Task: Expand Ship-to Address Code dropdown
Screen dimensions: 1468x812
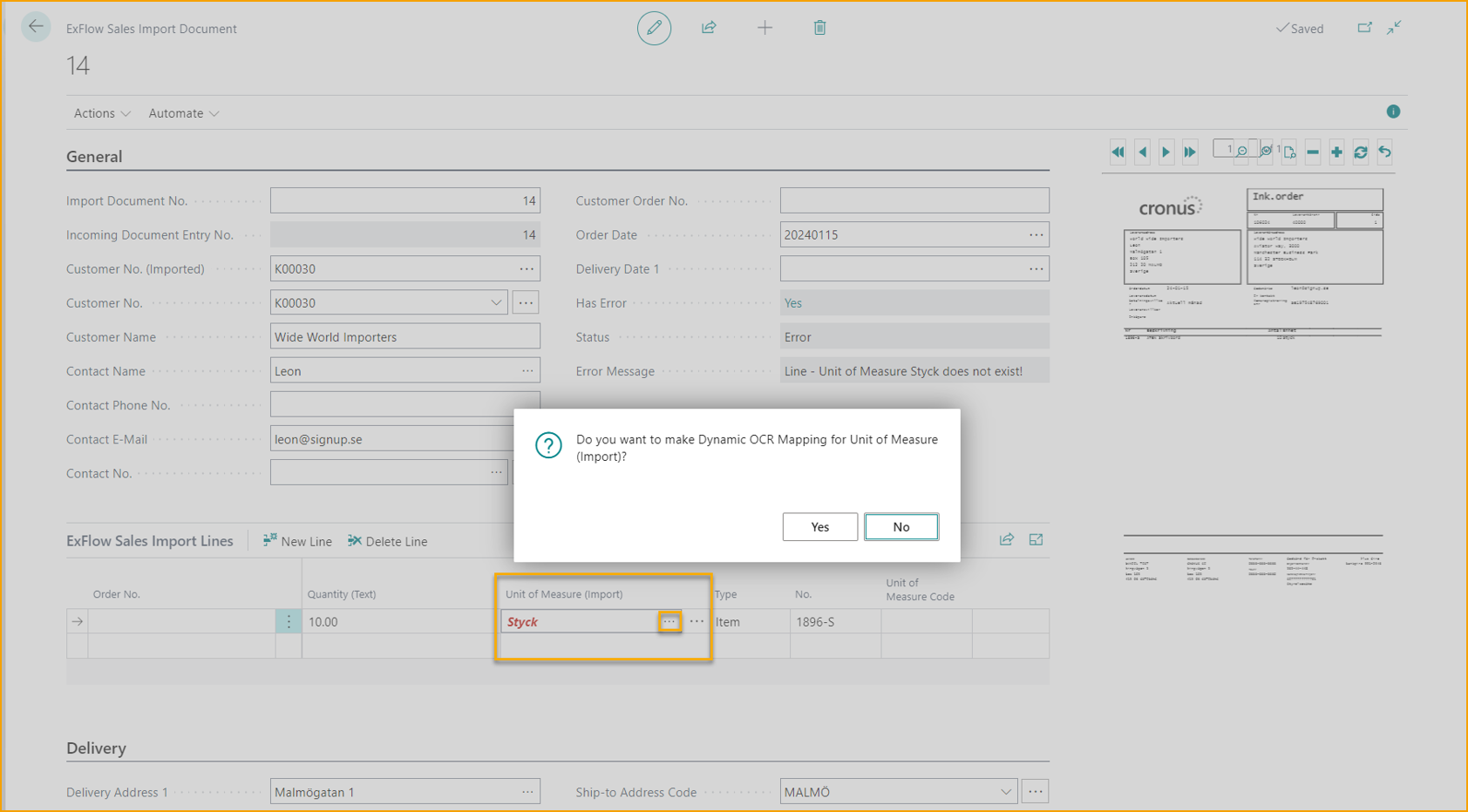Action: (1005, 792)
